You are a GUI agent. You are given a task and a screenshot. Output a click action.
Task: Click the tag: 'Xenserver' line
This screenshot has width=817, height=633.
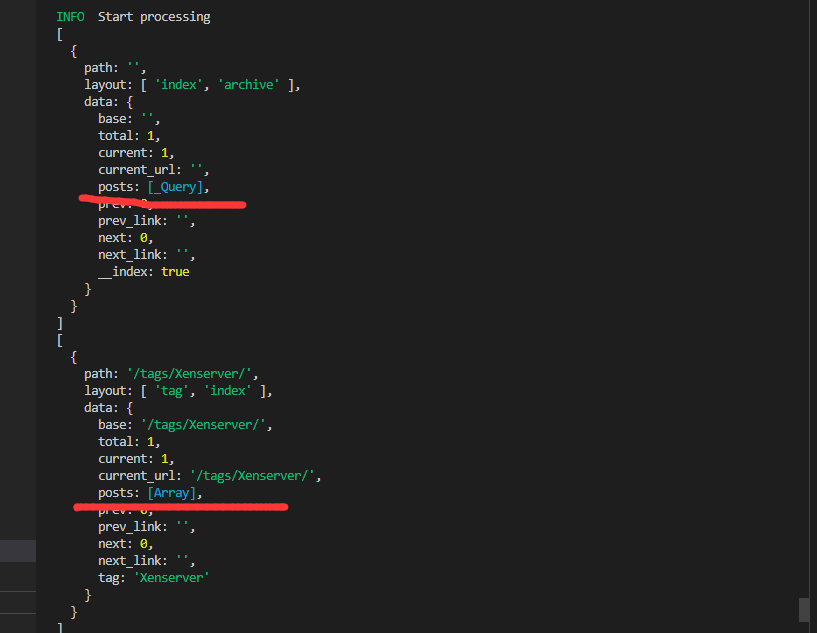point(153,578)
